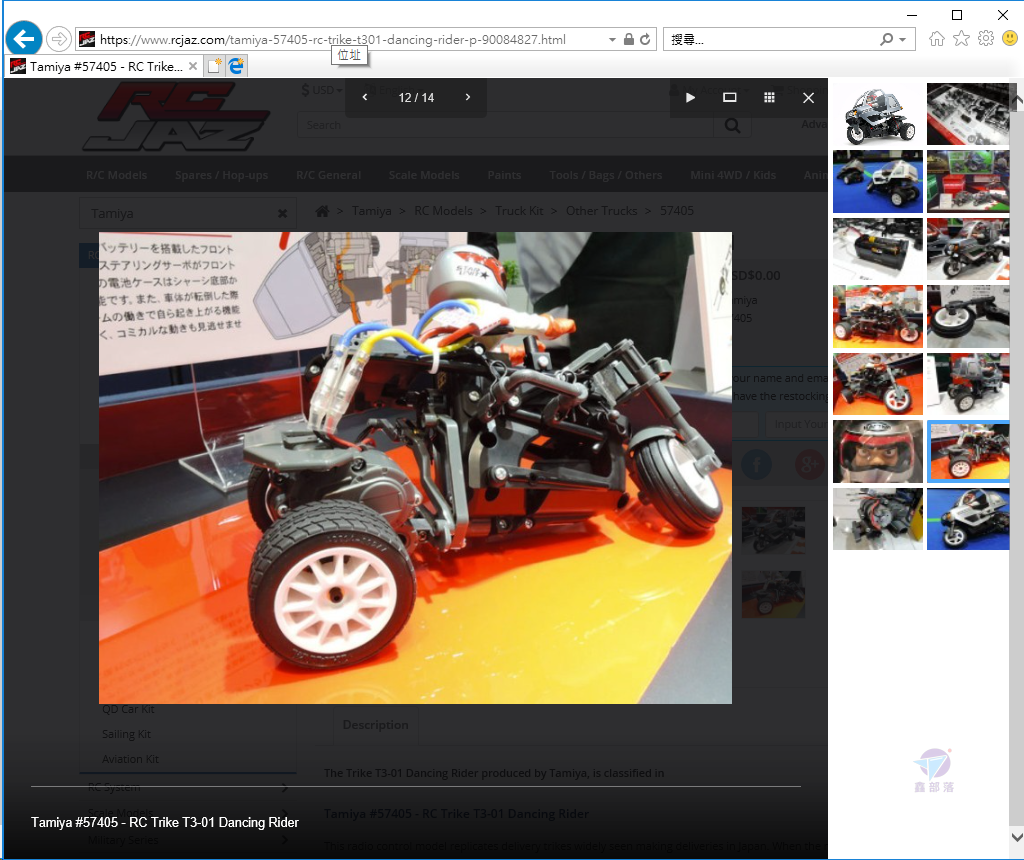1024x860 pixels.
Task: Open the address bar history dropdown arrow
Action: click(612, 40)
